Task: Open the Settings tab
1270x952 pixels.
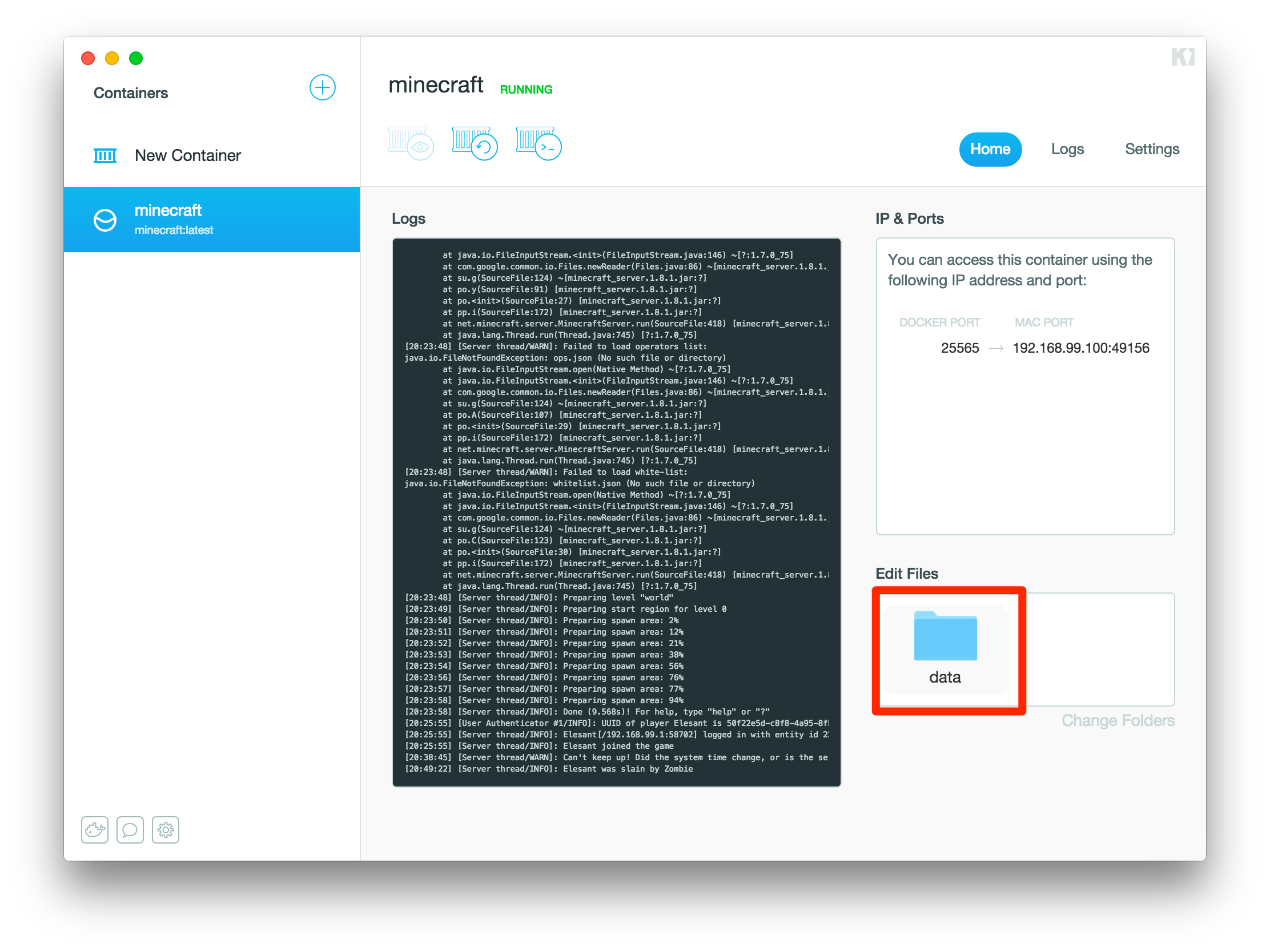Action: click(x=1151, y=149)
